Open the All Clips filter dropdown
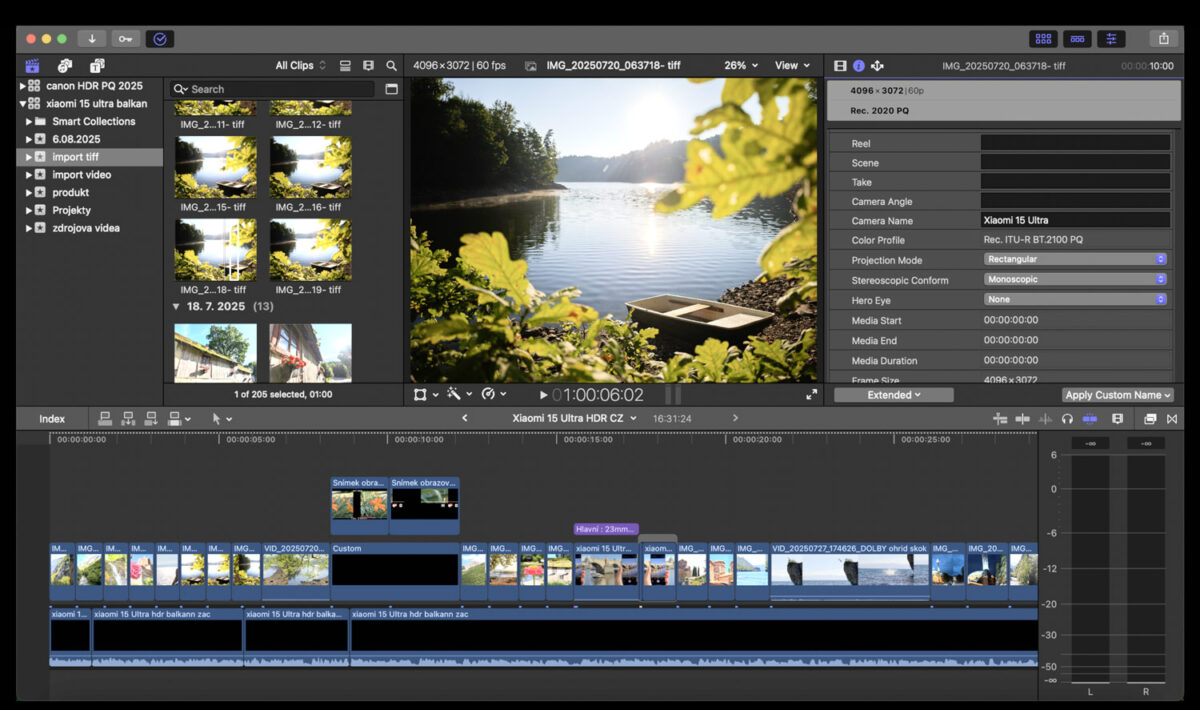The height and width of the screenshot is (710, 1200). point(301,65)
